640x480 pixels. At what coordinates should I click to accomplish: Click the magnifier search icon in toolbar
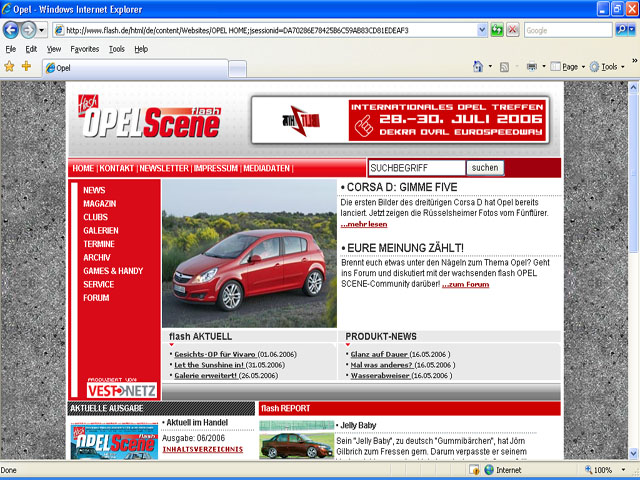pyautogui.click(x=621, y=30)
